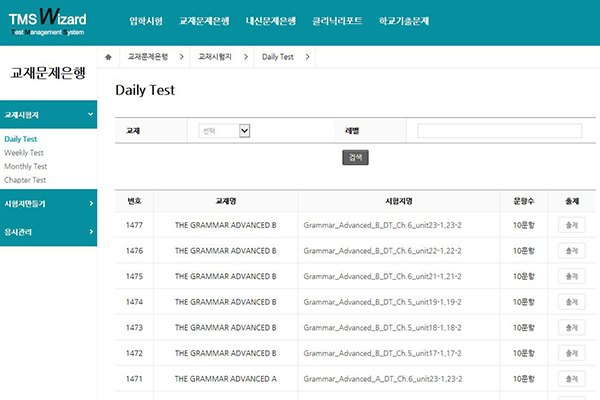
Task: Click the 시험지명 column header
Action: tap(399, 201)
